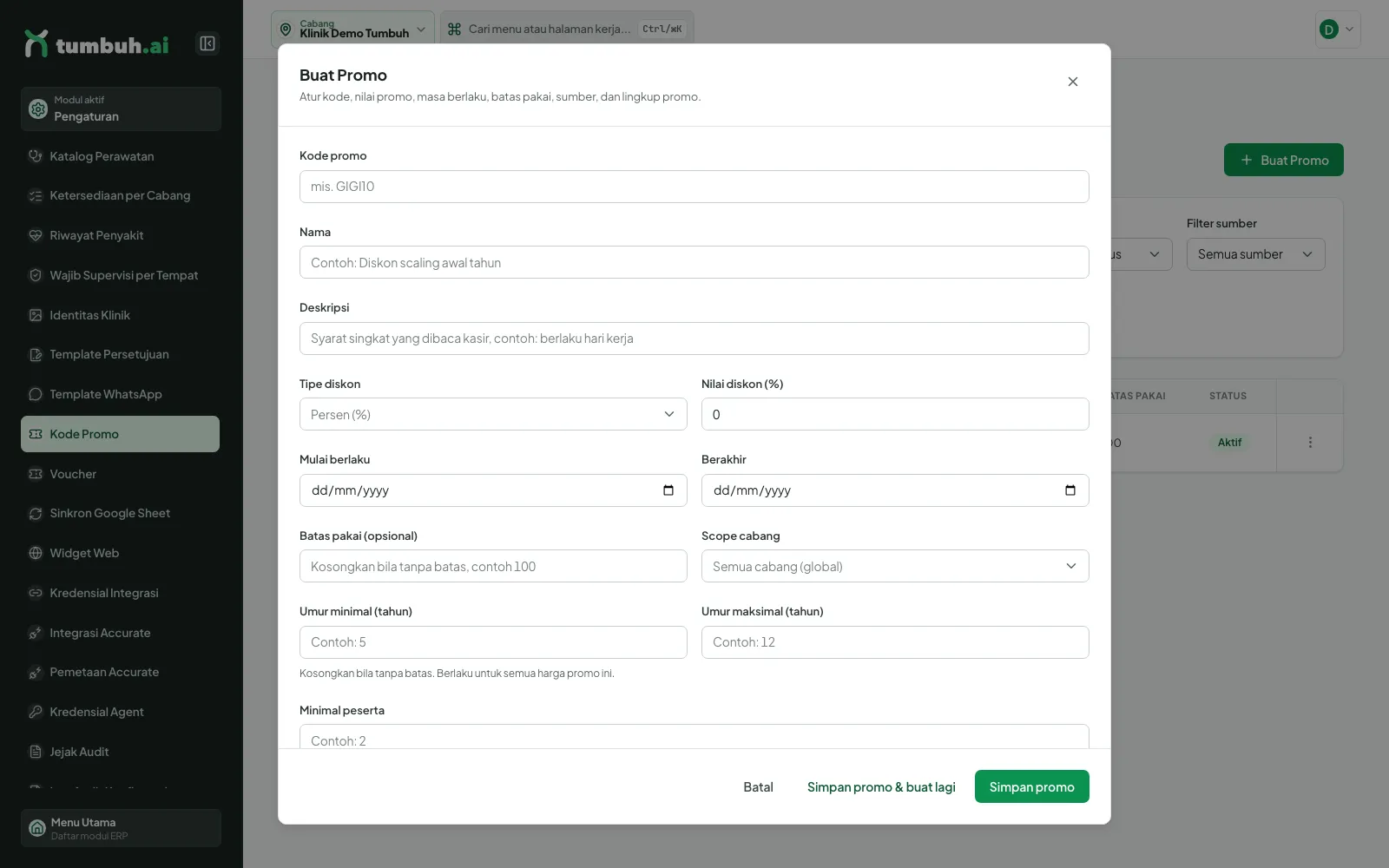Close the Buat Promo dialog

click(x=1073, y=82)
